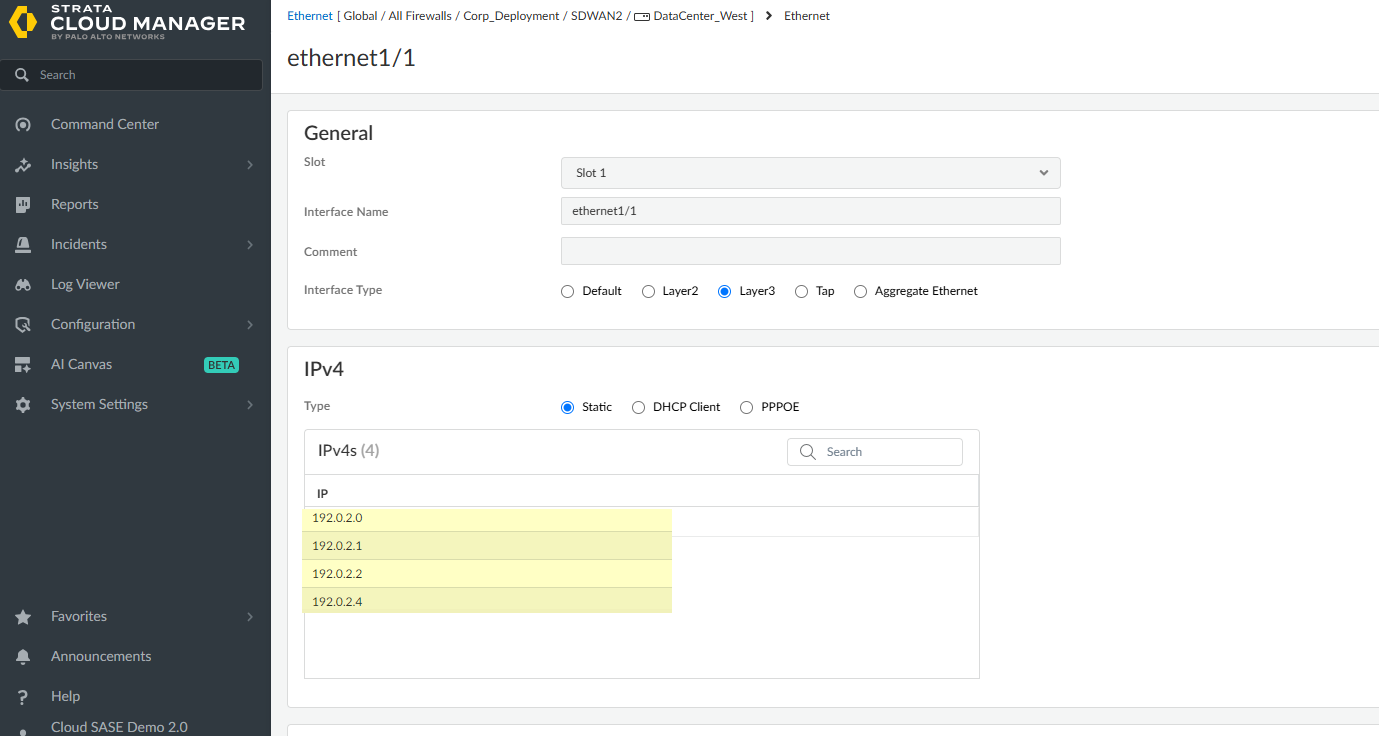Open Cloud SASE Demo 2.0 tenant menu

pyautogui.click(x=119, y=727)
